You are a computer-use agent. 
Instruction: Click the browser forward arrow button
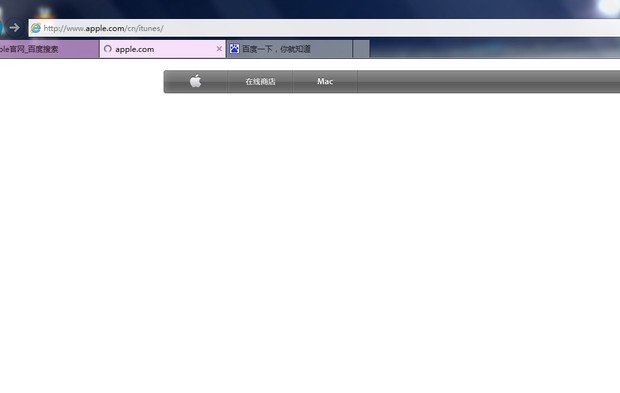tap(15, 28)
